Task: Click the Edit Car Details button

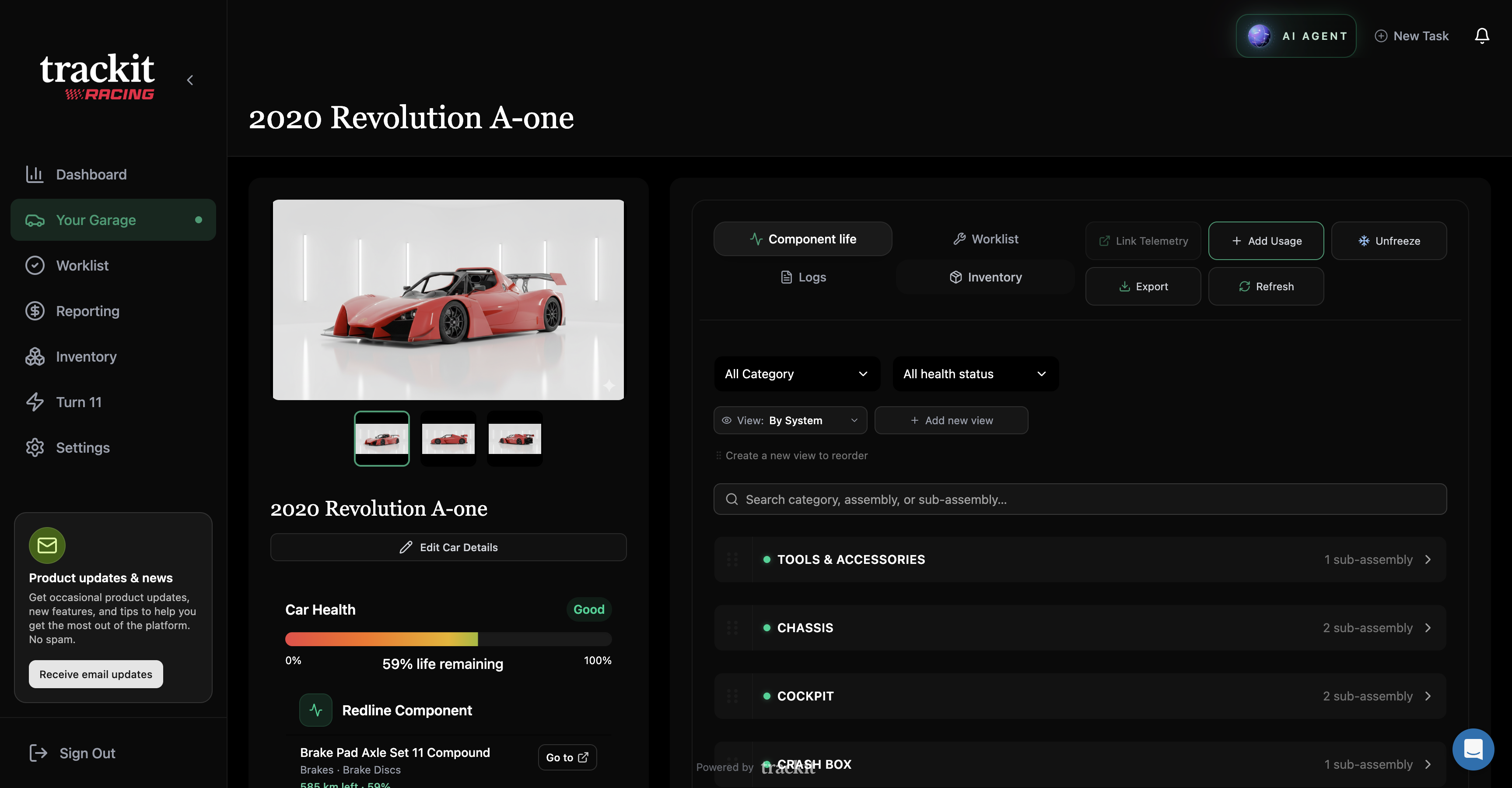Action: click(448, 547)
